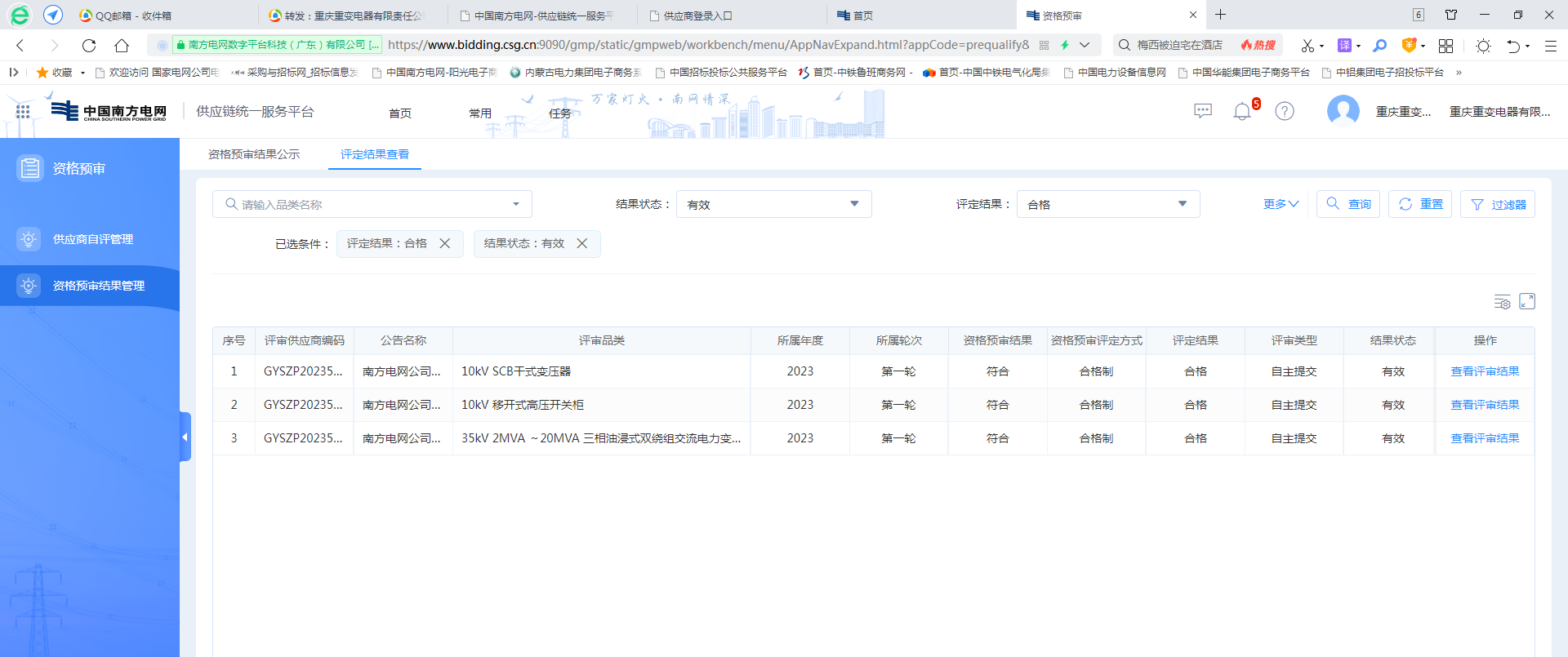Click the help question mark icon
The image size is (1568, 657).
[x=1285, y=111]
